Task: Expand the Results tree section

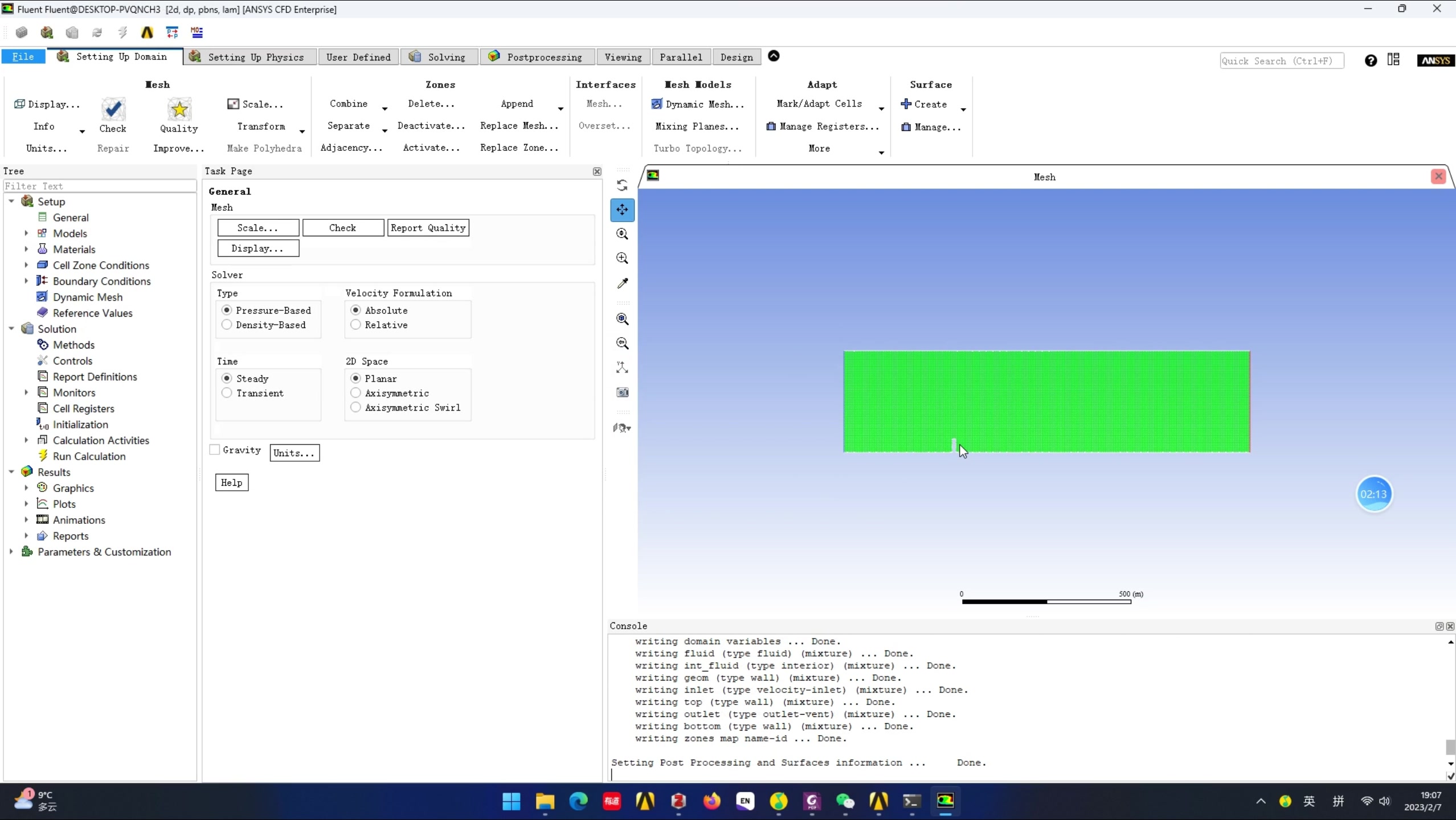Action: 12,472
